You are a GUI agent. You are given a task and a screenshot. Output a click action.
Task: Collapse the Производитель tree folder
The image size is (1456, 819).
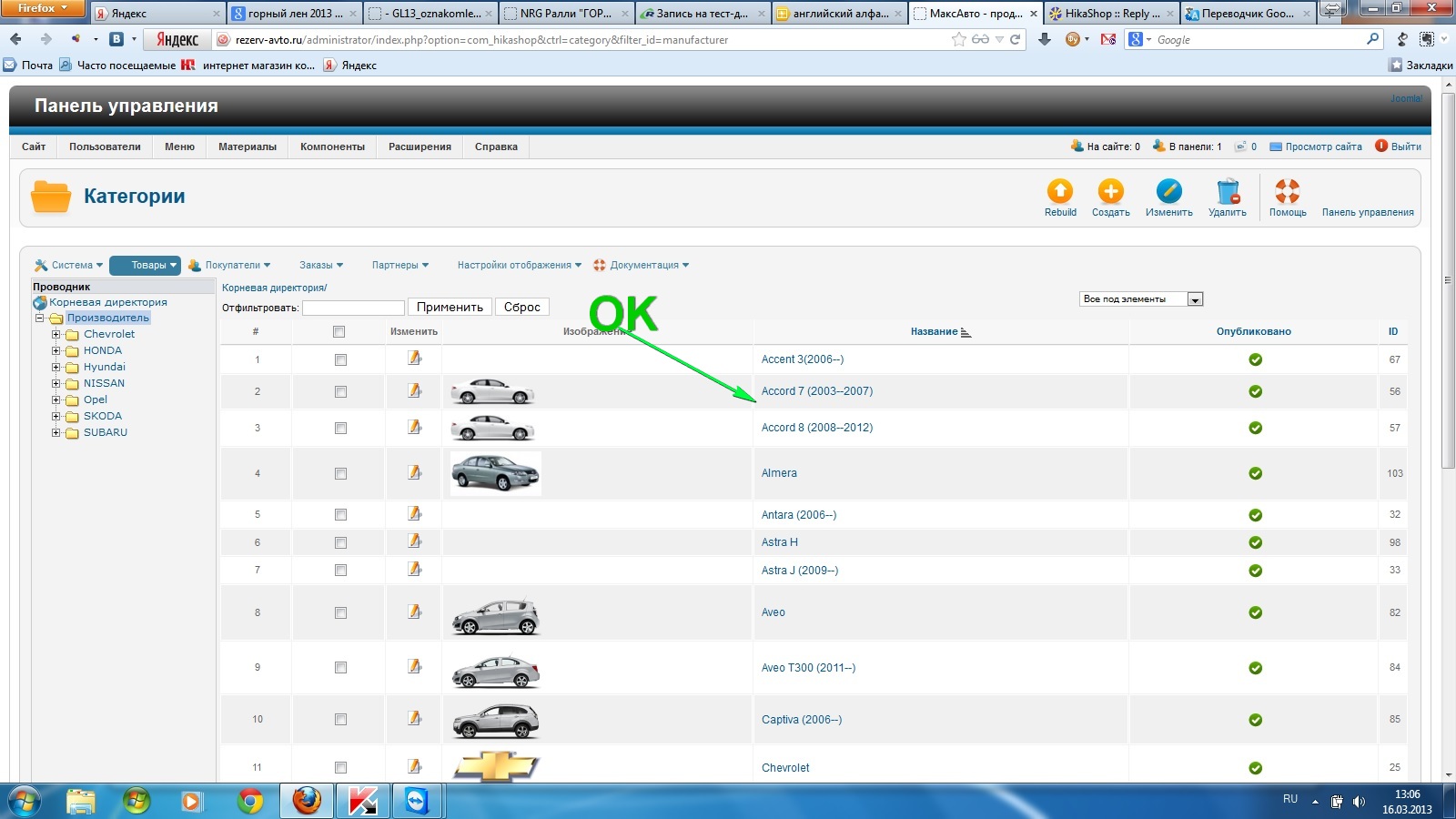(x=39, y=318)
